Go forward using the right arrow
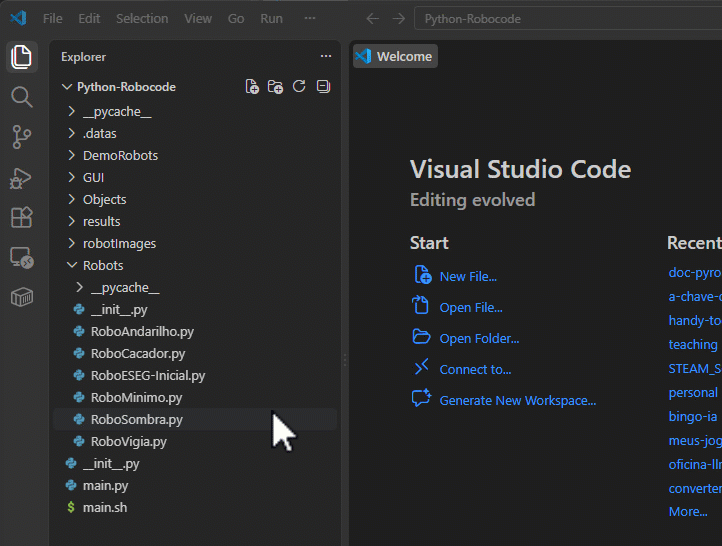722x546 pixels. click(x=399, y=19)
